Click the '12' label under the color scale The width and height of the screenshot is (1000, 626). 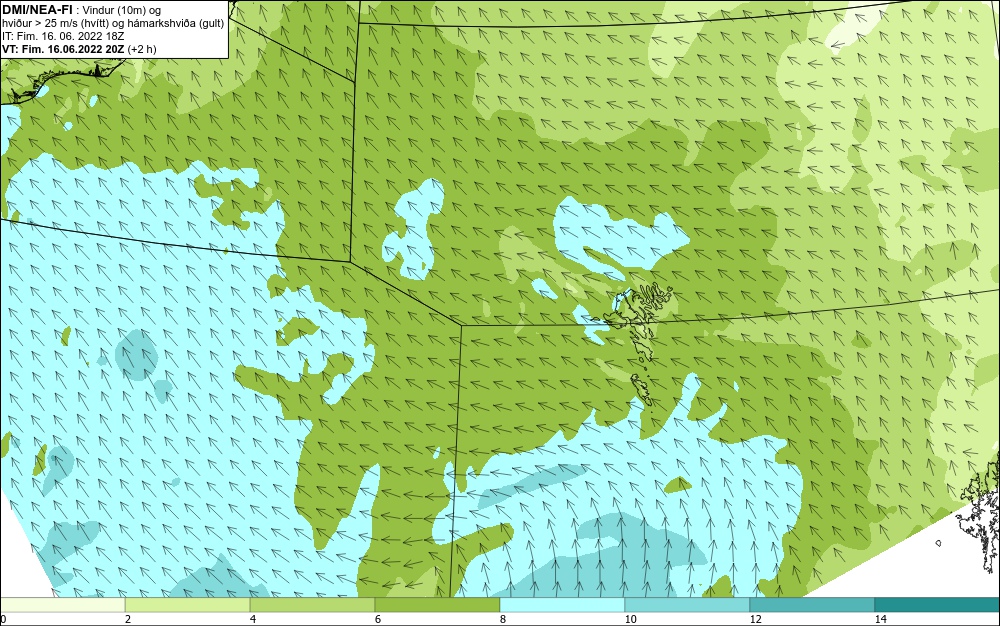click(756, 620)
